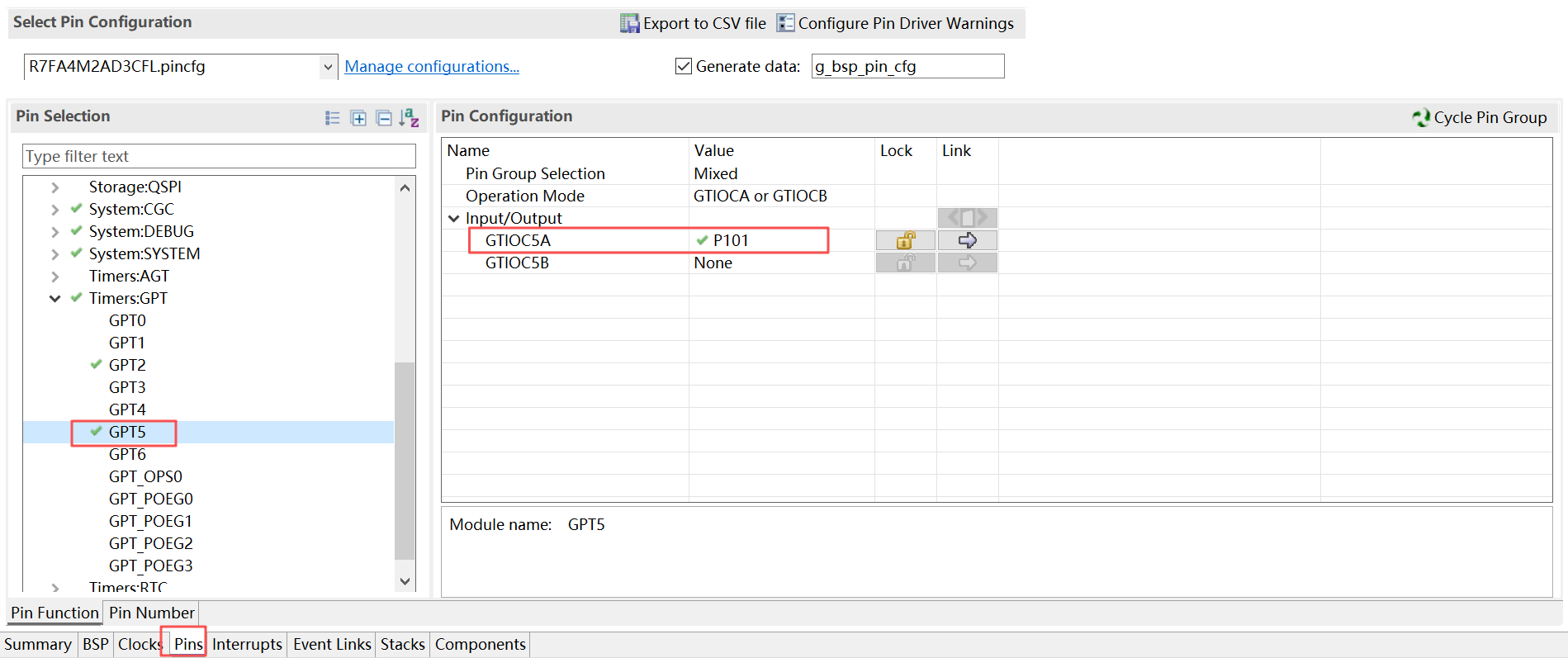Screen dimensions: 1568x658
Task: Open the BSP tab
Action: coord(96,644)
